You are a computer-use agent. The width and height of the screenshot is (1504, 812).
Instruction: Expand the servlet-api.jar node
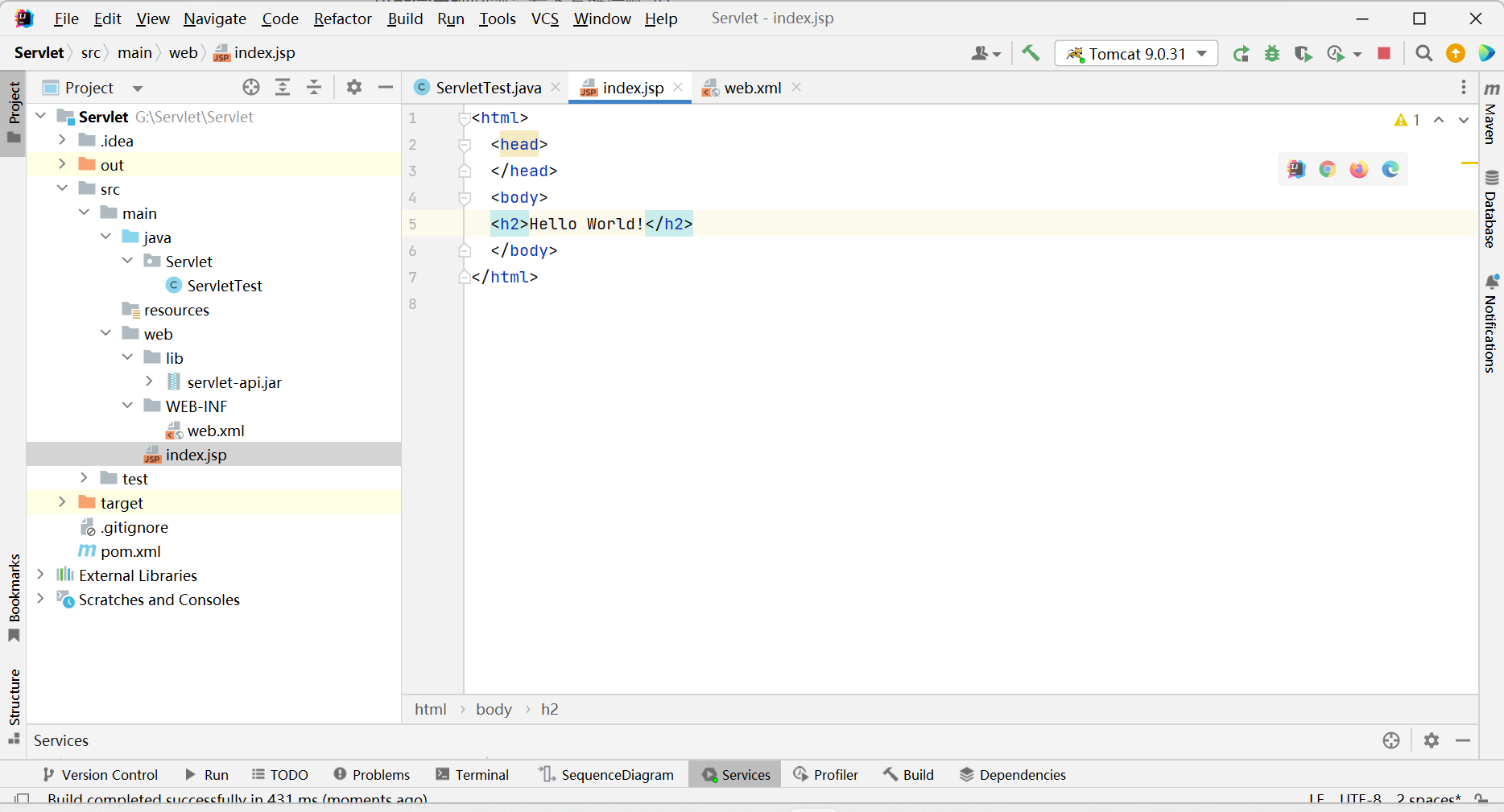click(149, 381)
